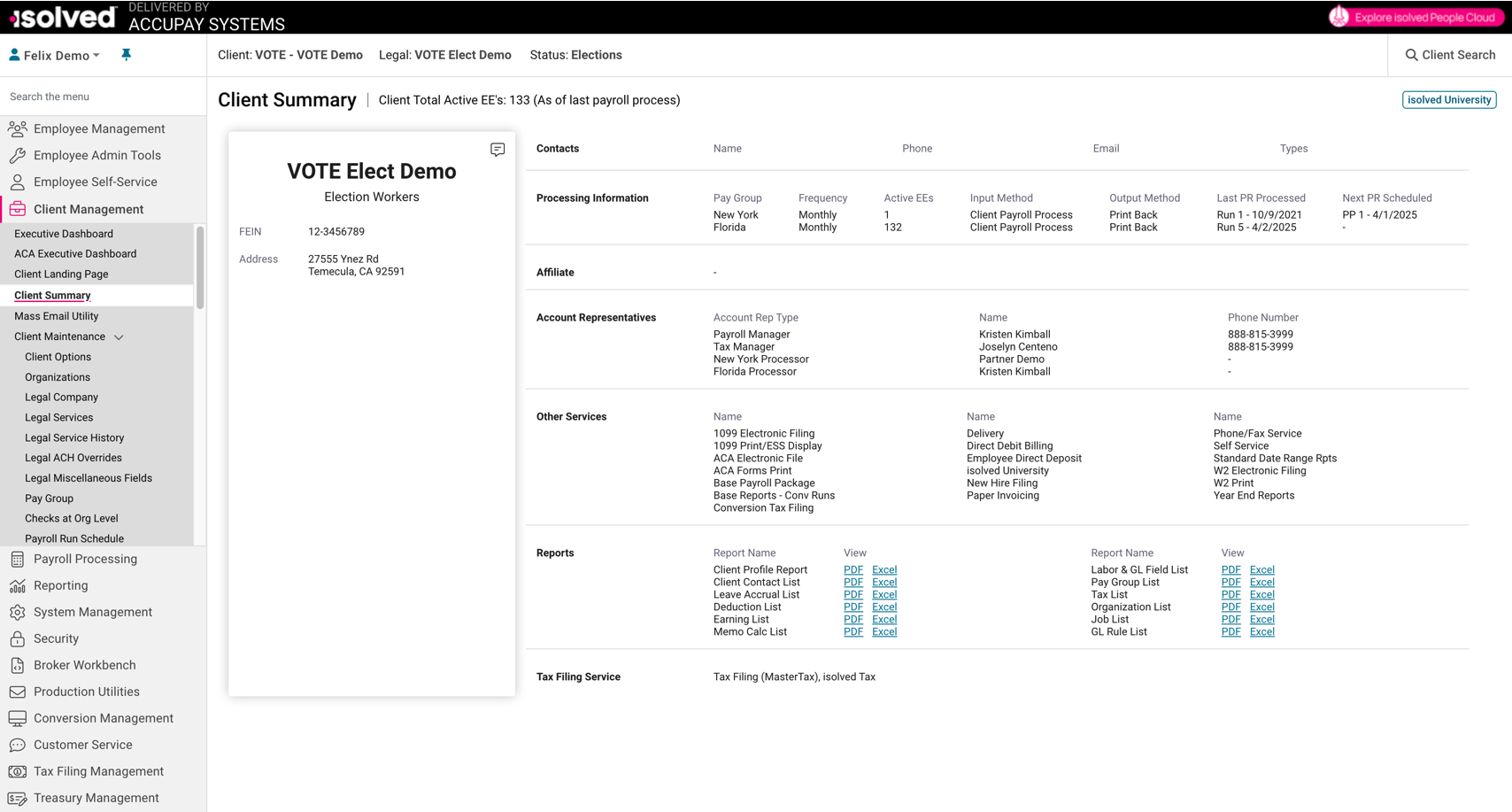The image size is (1512, 812).
Task: Open Payroll Processing menu
Action: (85, 560)
